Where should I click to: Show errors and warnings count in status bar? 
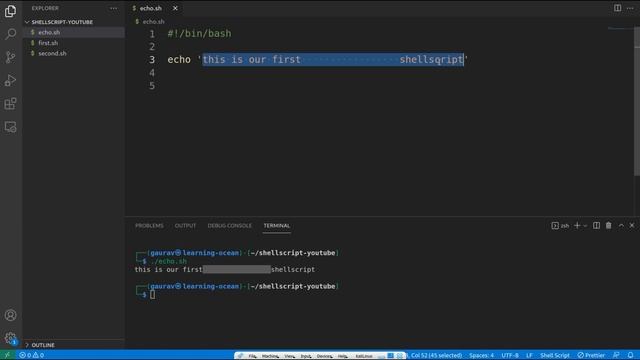click(x=31, y=355)
